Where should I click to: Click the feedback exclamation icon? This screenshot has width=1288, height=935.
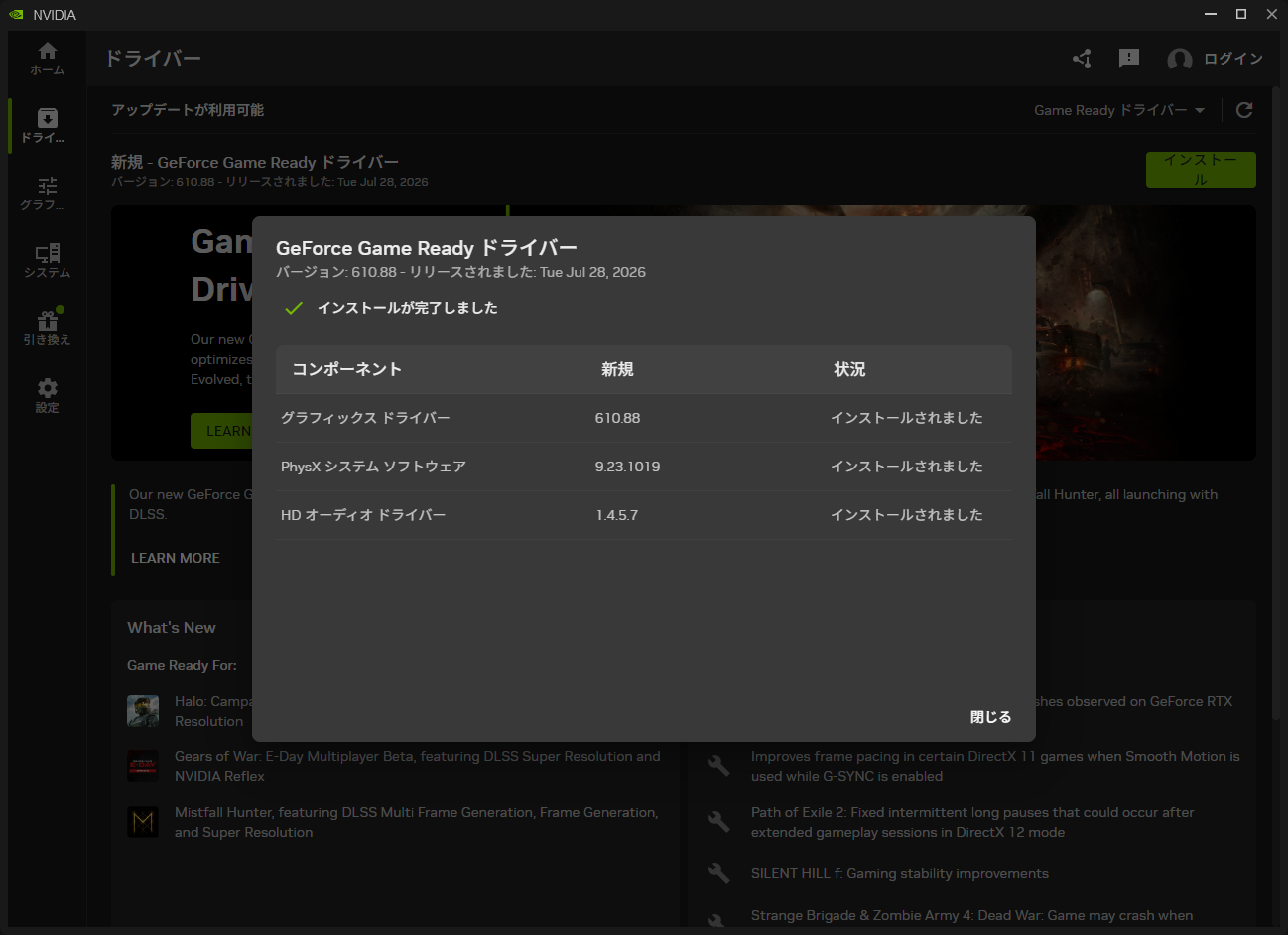tap(1129, 59)
